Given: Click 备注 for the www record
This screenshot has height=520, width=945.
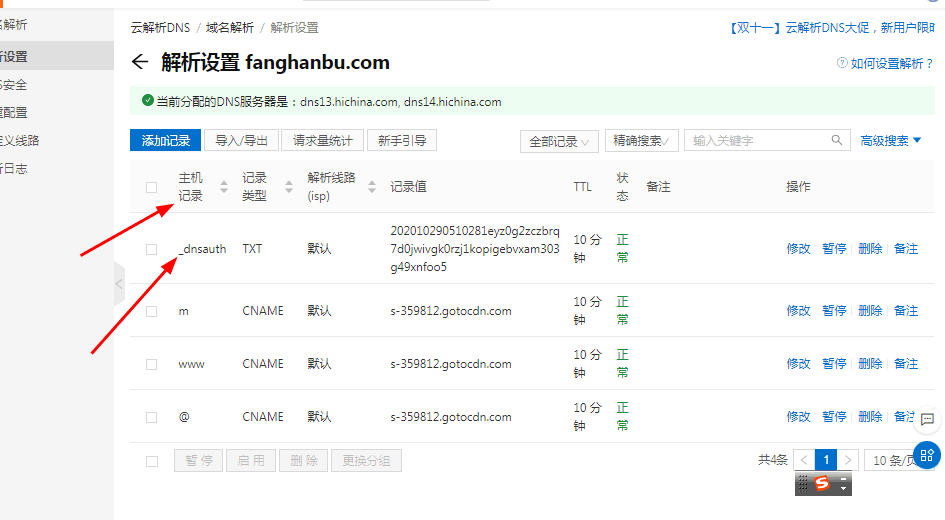Looking at the screenshot, I should point(906,363).
